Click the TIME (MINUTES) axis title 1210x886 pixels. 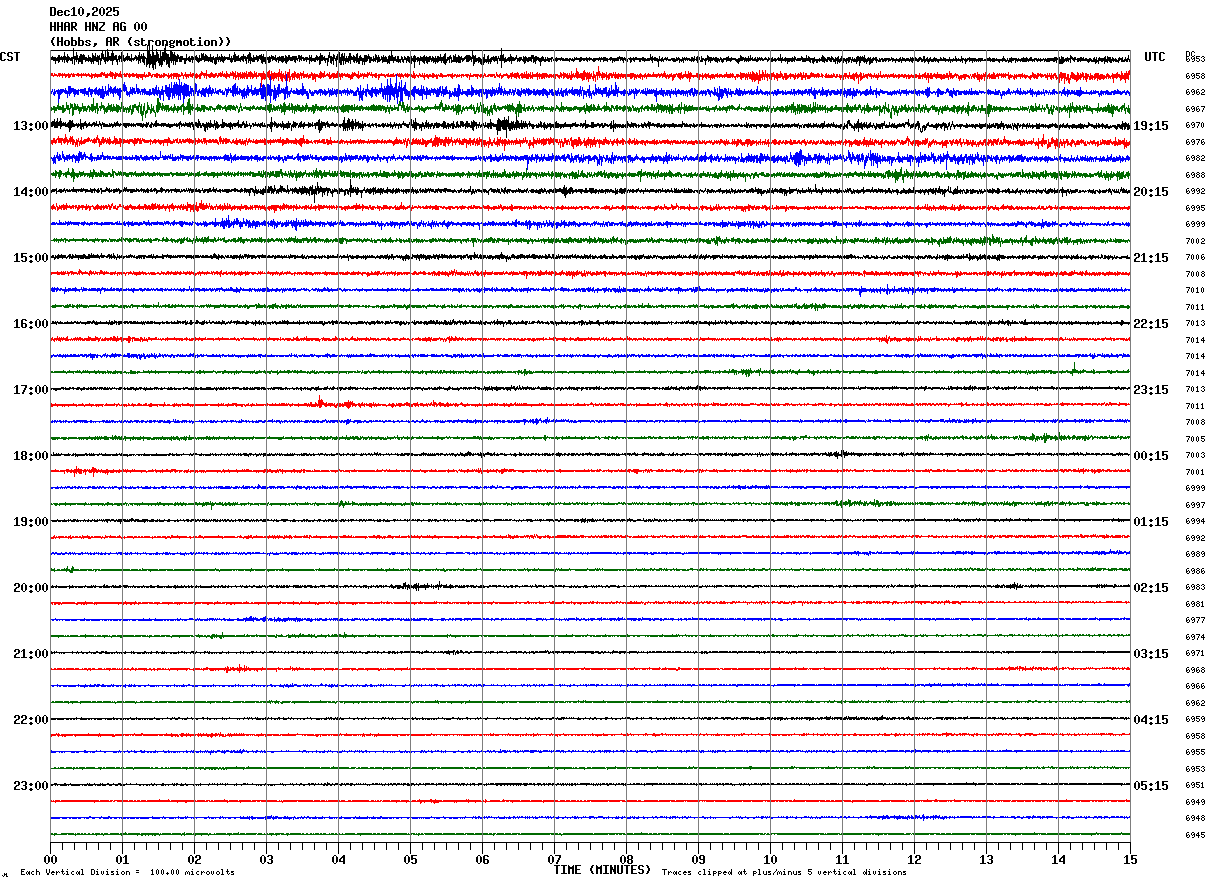[x=602, y=870]
